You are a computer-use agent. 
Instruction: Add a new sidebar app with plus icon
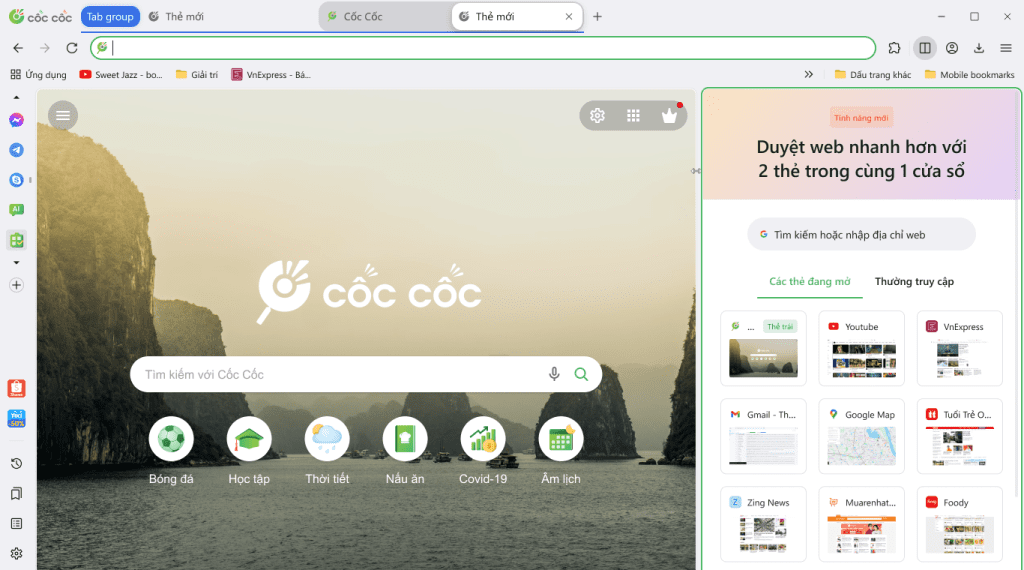(x=16, y=285)
